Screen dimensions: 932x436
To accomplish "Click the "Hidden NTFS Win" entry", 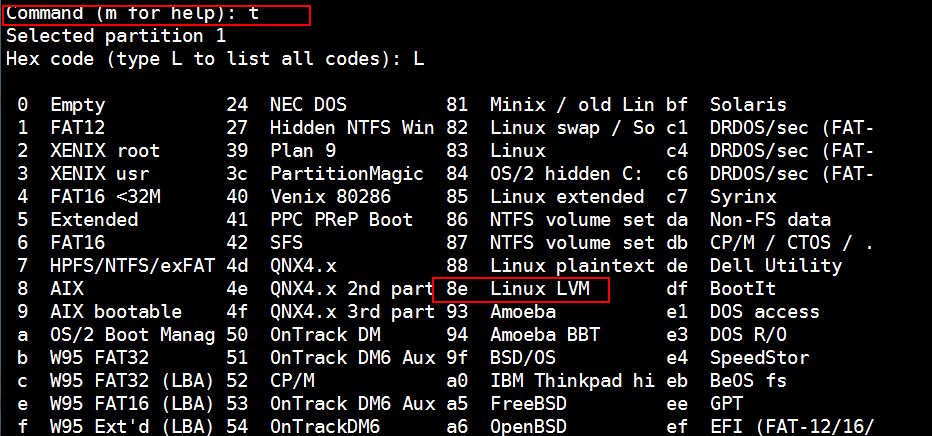I will 352,128.
